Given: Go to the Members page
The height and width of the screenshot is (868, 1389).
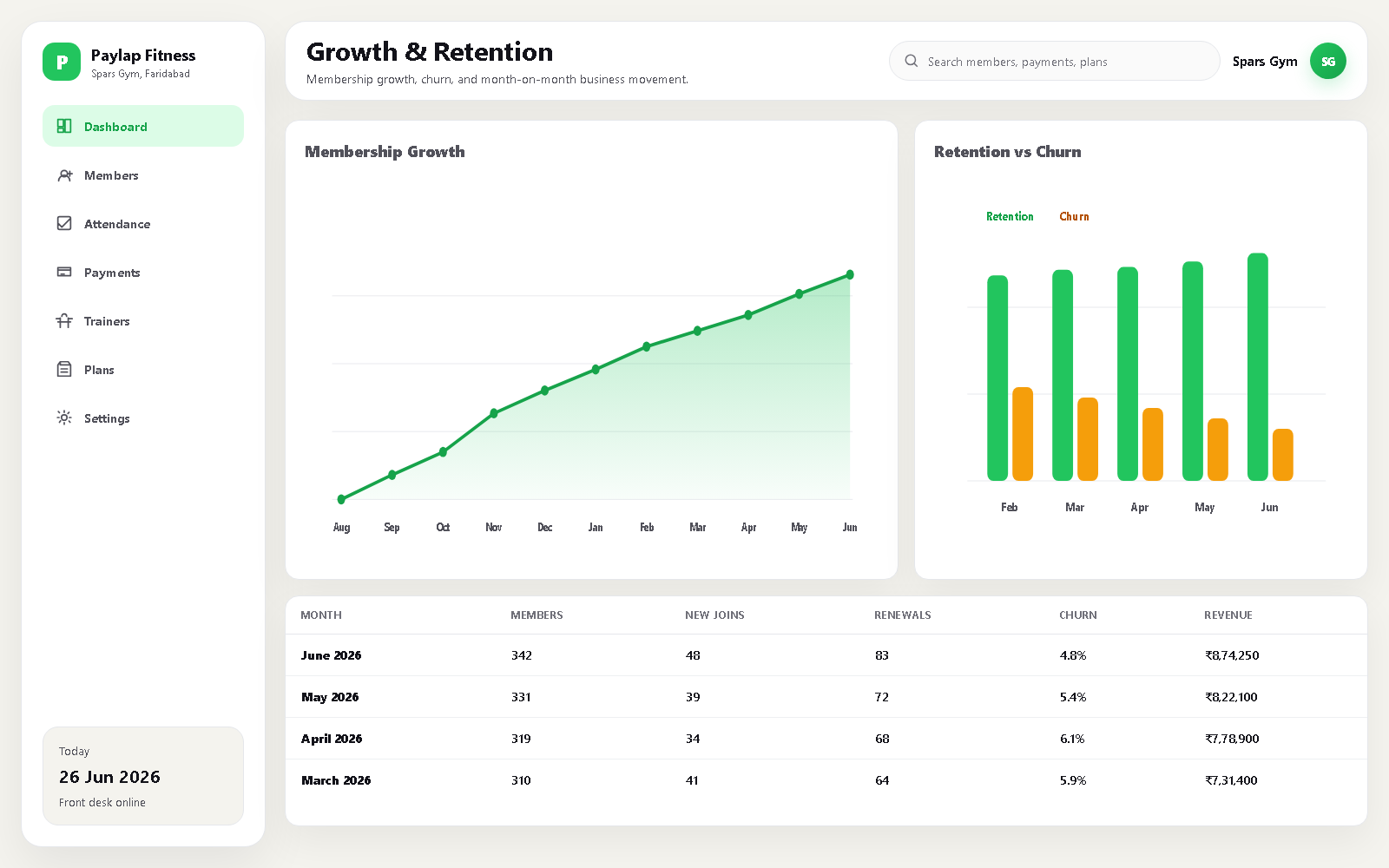Looking at the screenshot, I should pyautogui.click(x=143, y=174).
